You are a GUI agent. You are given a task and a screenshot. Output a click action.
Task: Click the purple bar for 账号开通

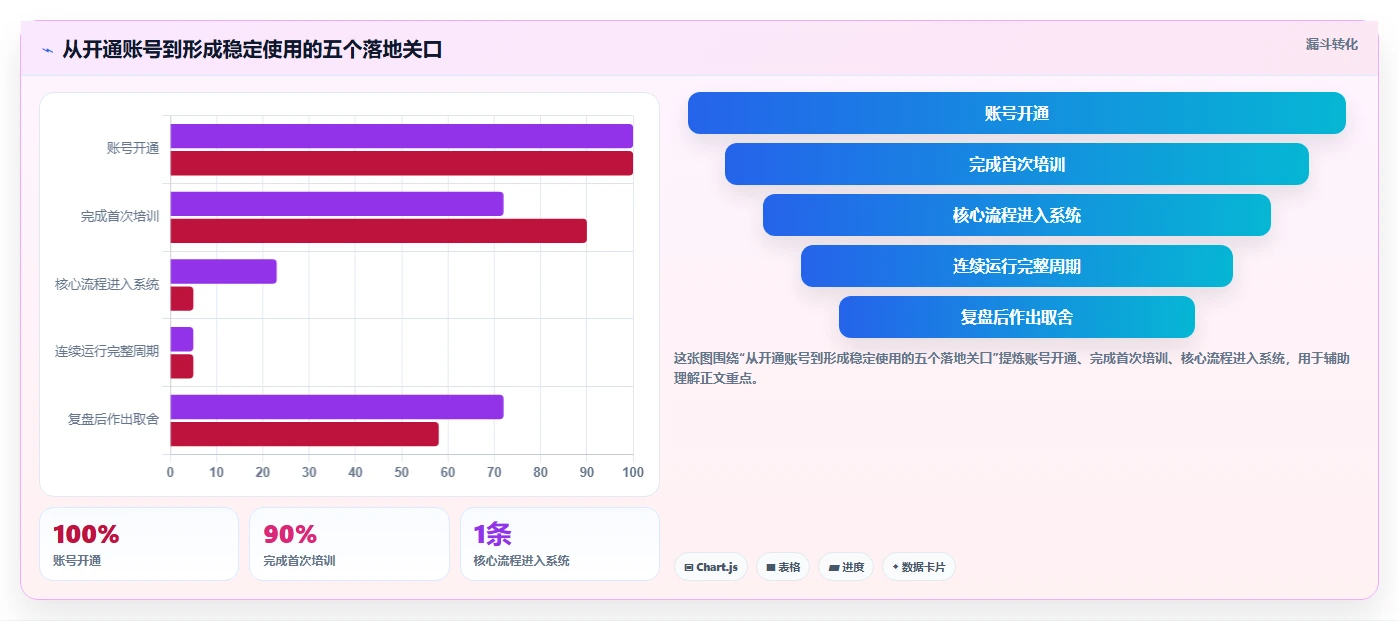pos(401,136)
